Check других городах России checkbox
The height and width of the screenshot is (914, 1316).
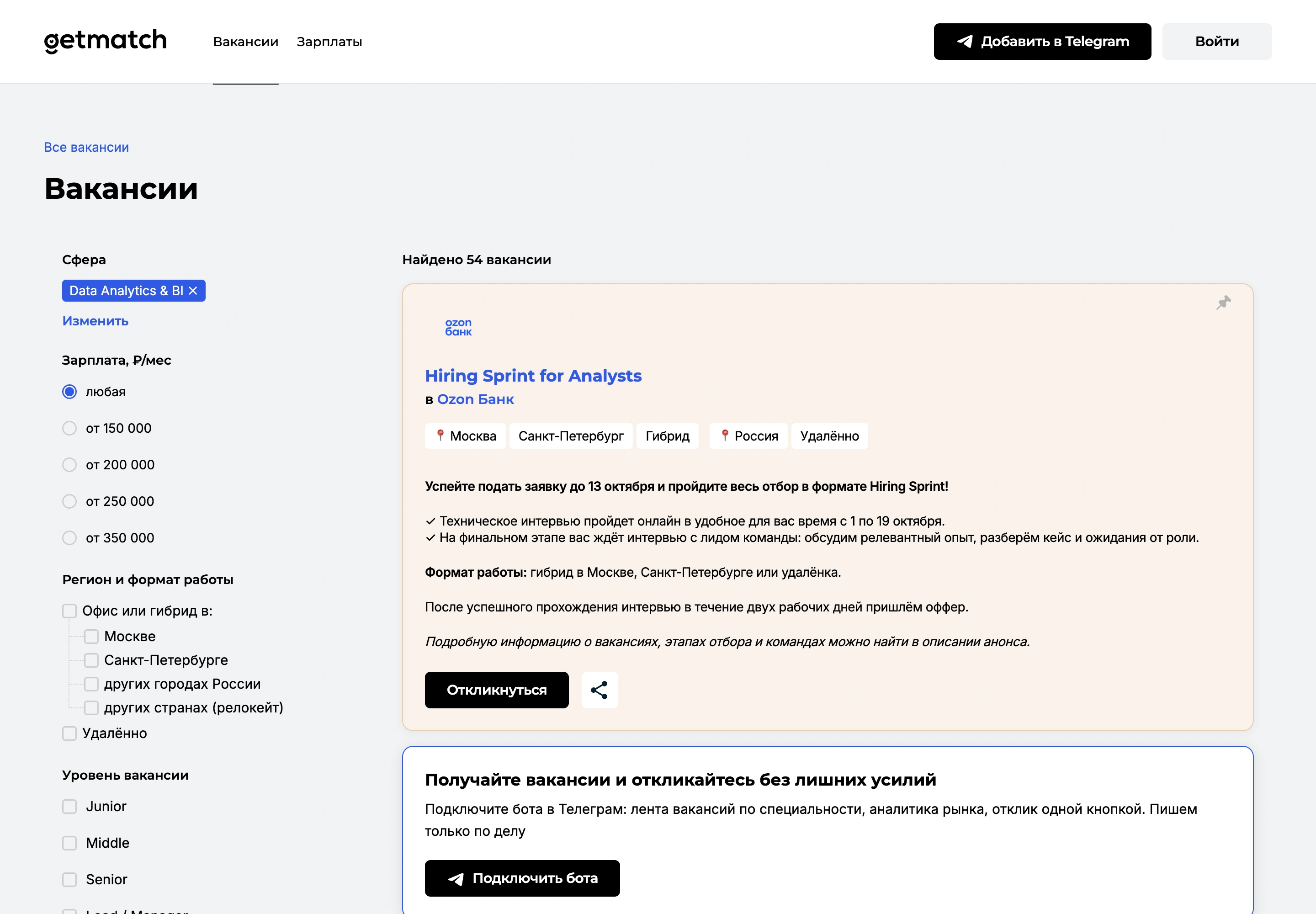pos(91,684)
